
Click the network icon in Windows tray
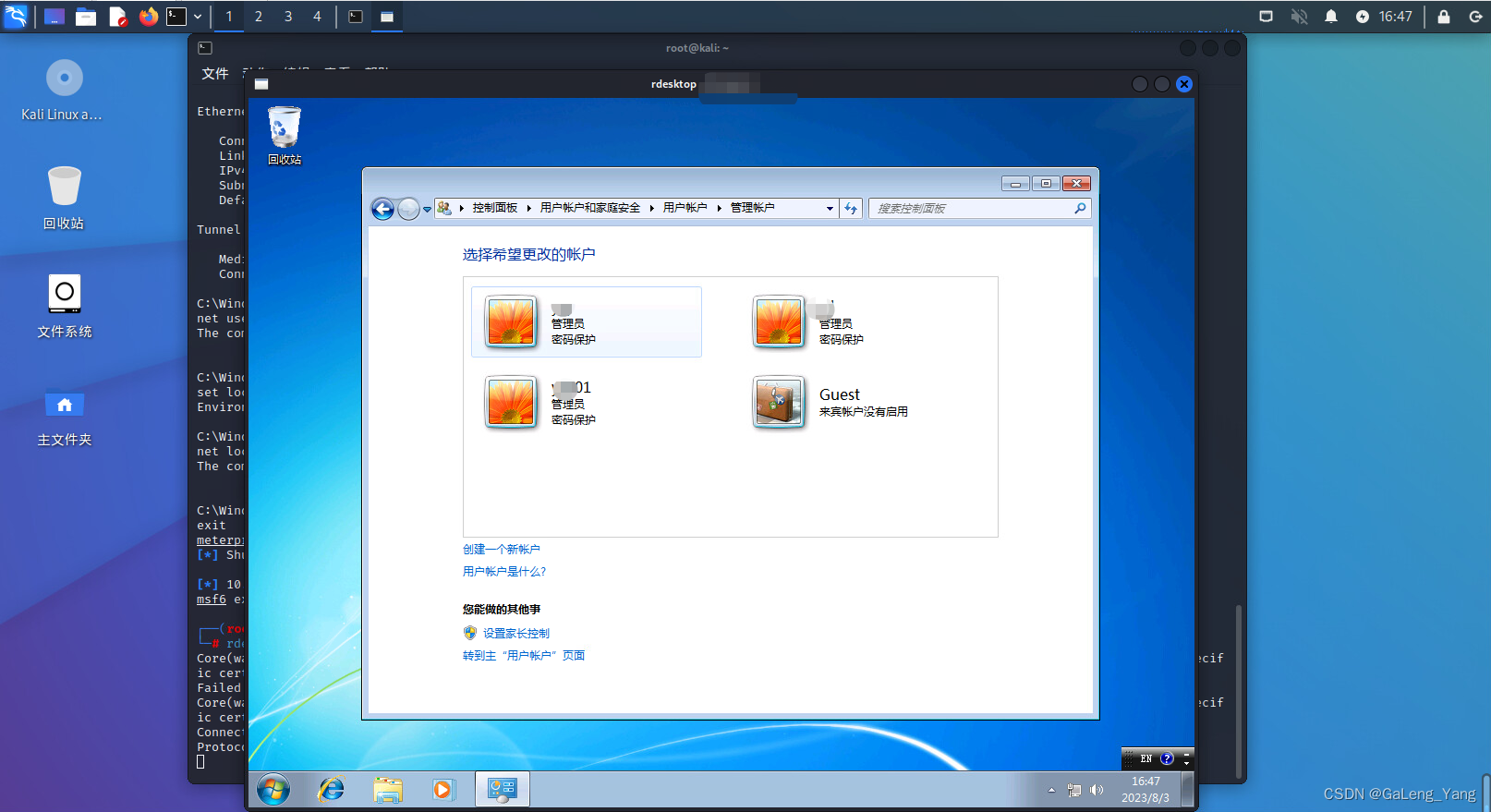(x=1074, y=791)
